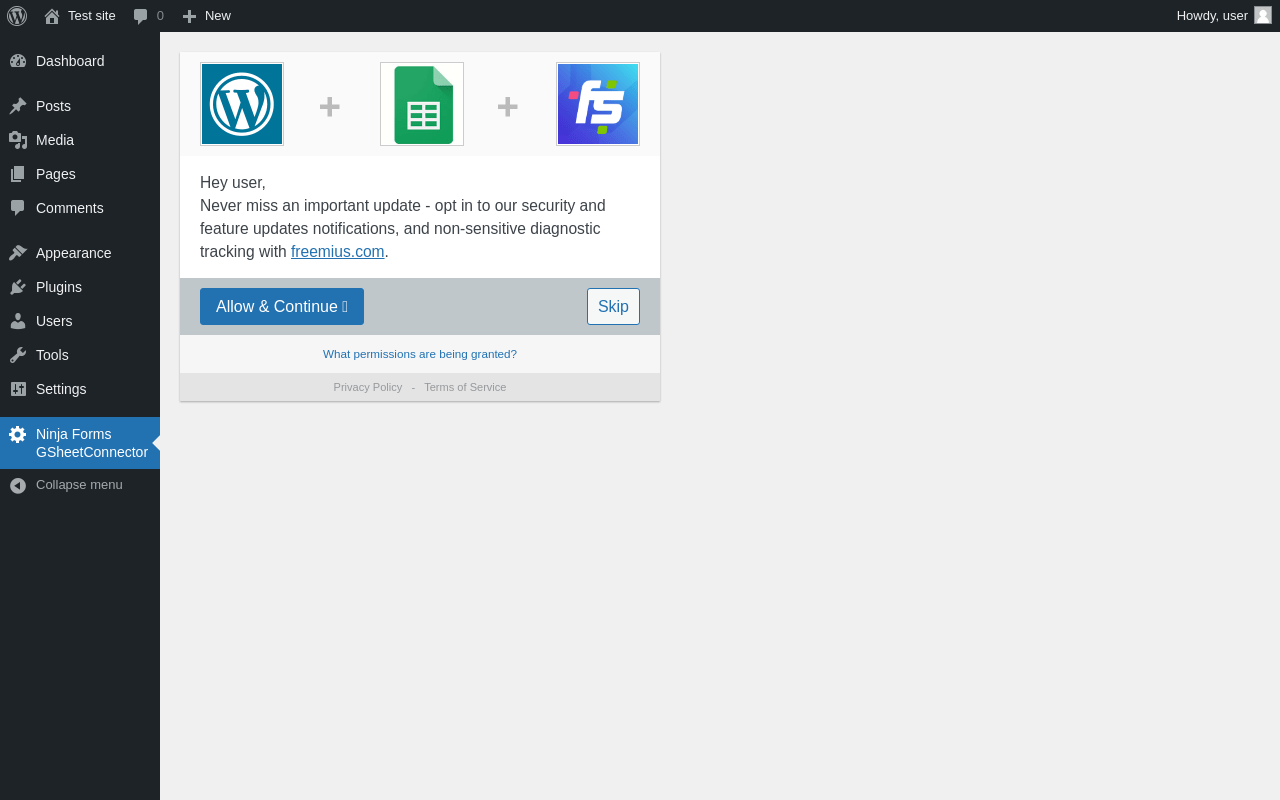Click the Google Sheets logo thumbnail
The height and width of the screenshot is (800, 1280).
click(x=422, y=104)
